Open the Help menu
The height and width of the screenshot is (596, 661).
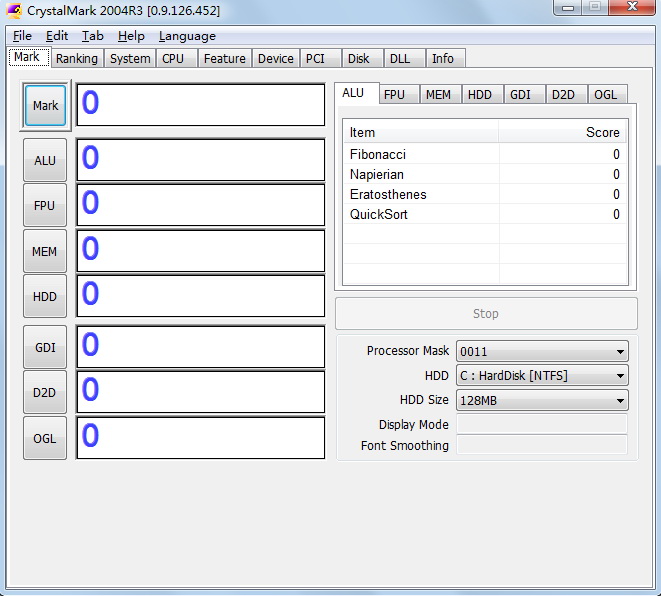click(x=131, y=36)
